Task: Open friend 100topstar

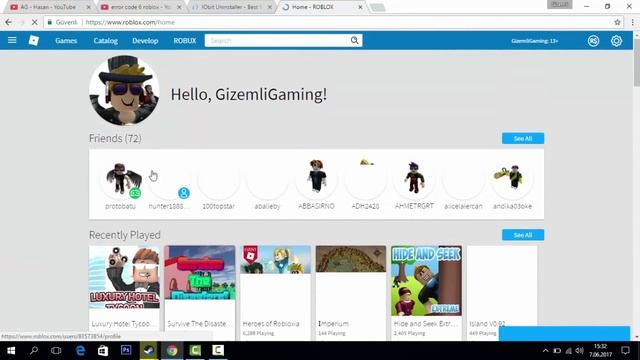Action: click(x=218, y=184)
